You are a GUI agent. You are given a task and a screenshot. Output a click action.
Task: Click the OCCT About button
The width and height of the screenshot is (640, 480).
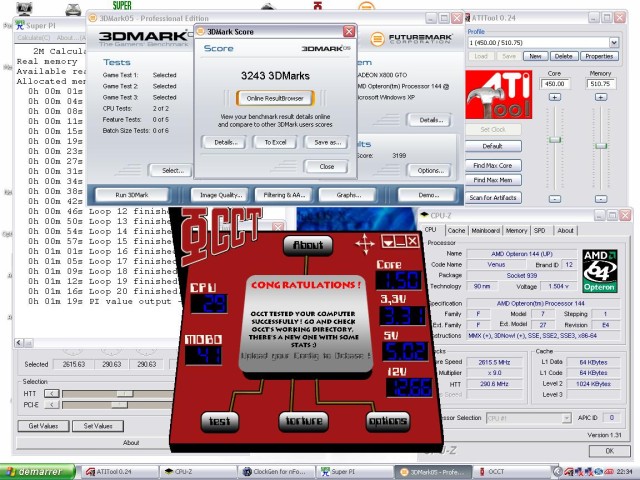308,245
